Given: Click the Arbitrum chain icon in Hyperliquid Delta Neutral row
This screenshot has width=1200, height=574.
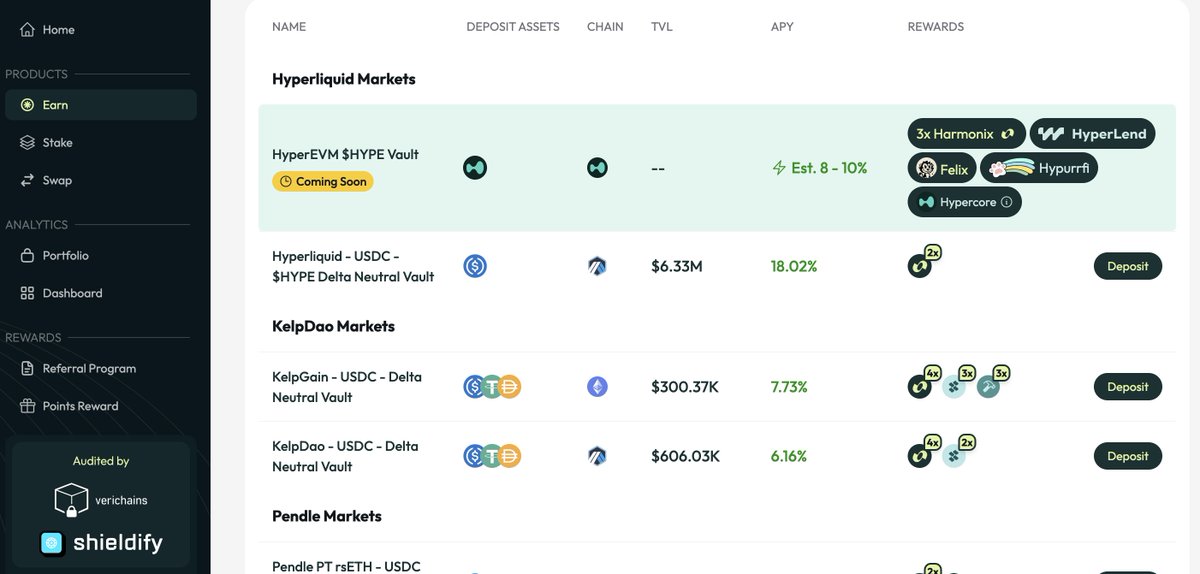Looking at the screenshot, I should pos(597,266).
